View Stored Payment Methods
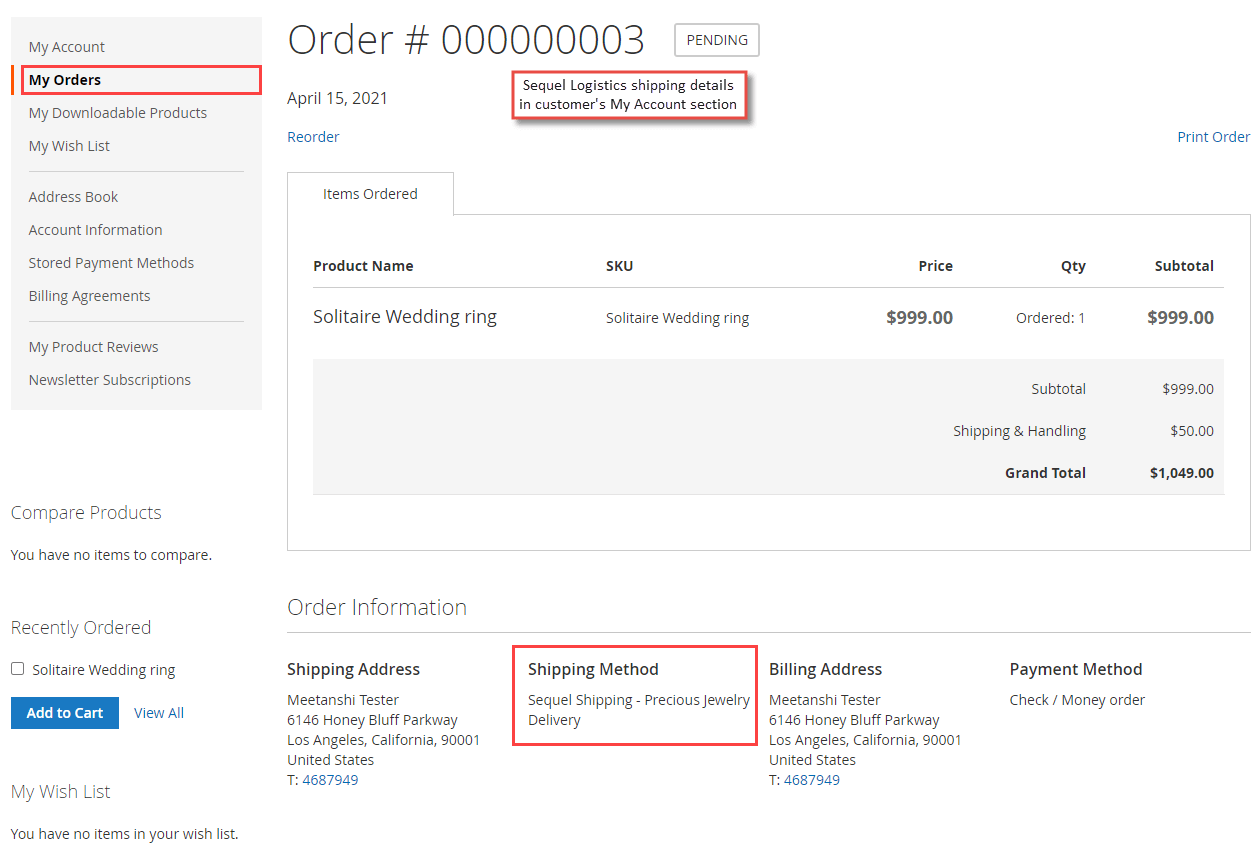This screenshot has width=1258, height=852. point(111,262)
